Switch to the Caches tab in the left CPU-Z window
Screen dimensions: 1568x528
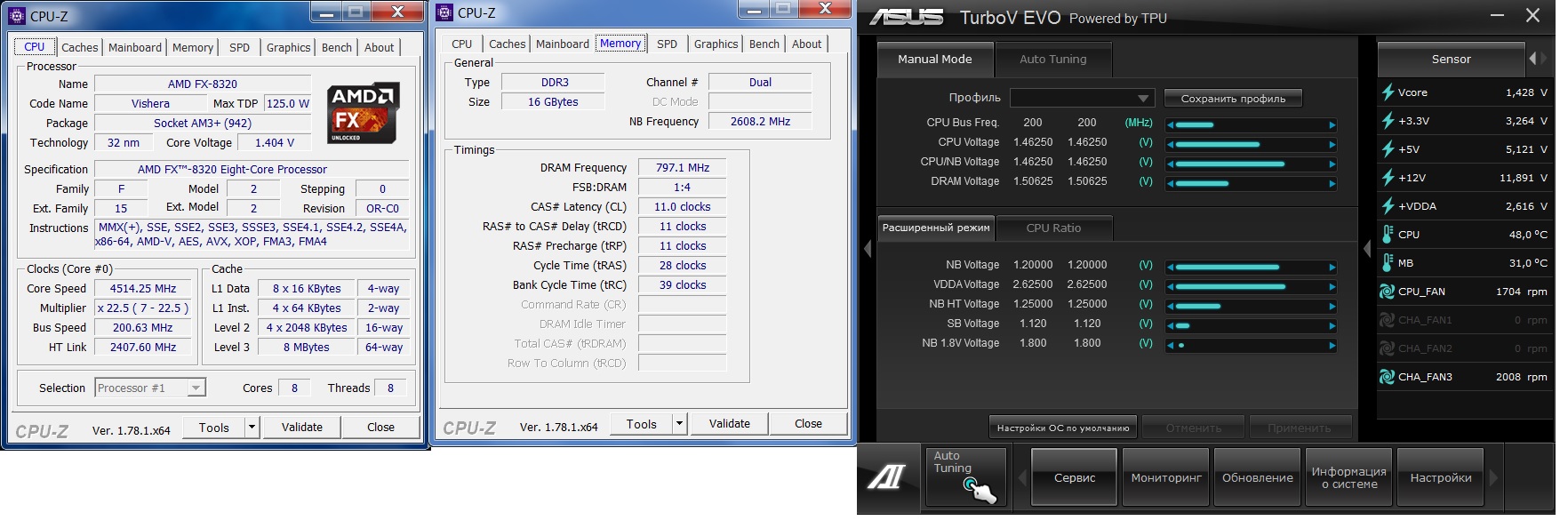point(79,47)
